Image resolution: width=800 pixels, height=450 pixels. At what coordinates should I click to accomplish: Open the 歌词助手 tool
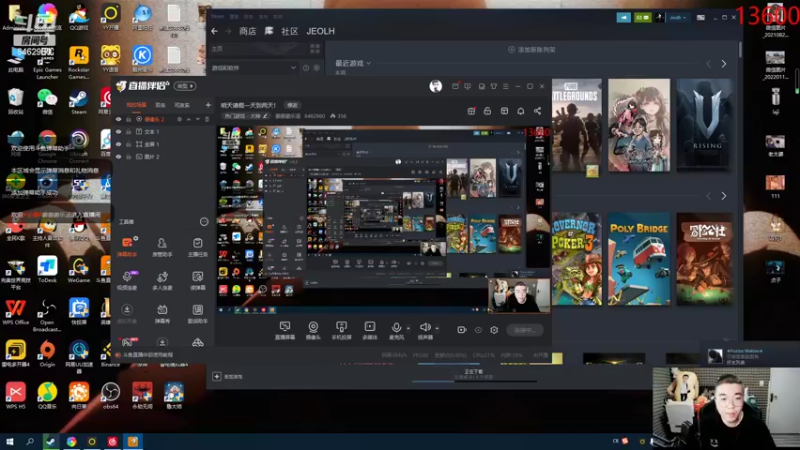click(x=197, y=313)
